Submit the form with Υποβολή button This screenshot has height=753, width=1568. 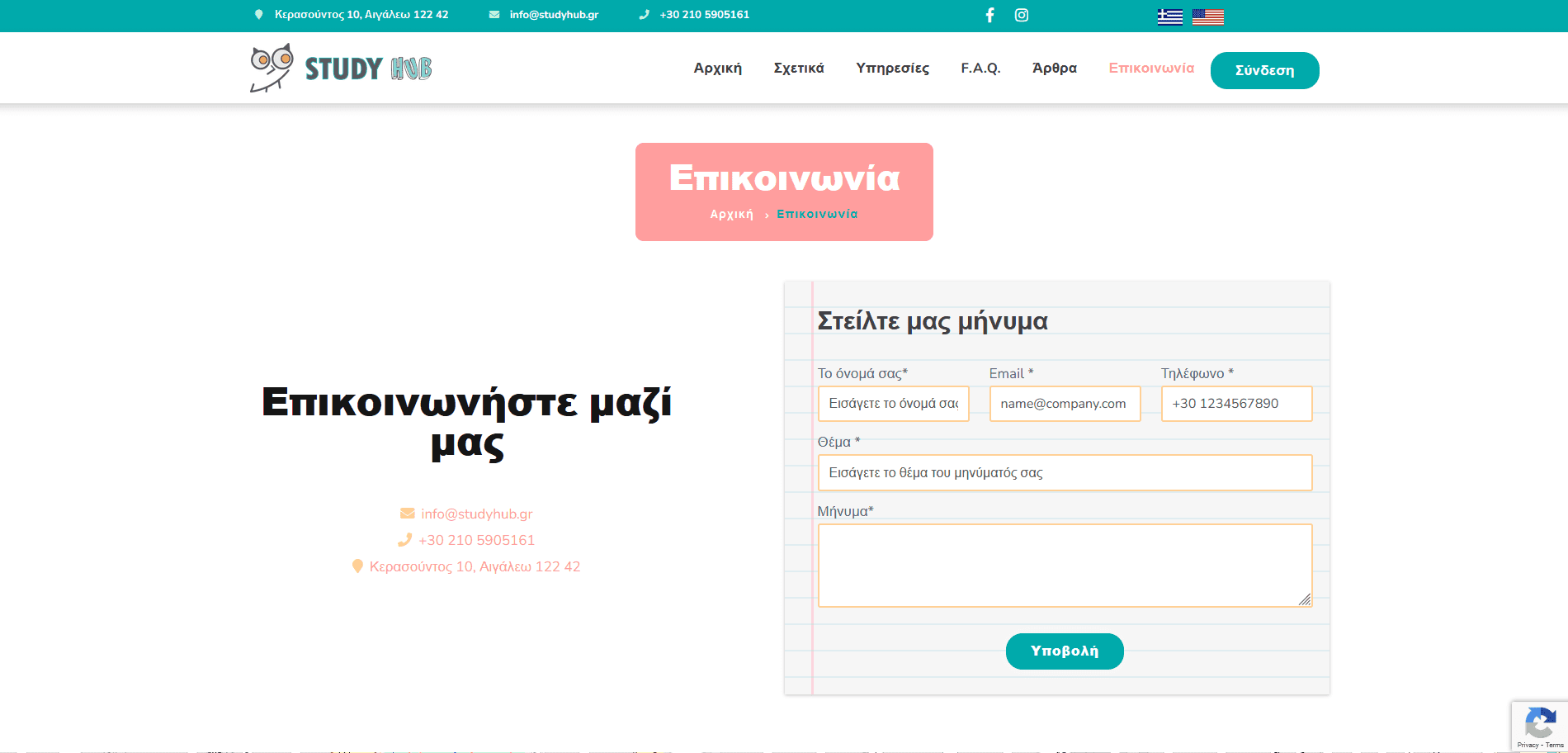point(1065,651)
